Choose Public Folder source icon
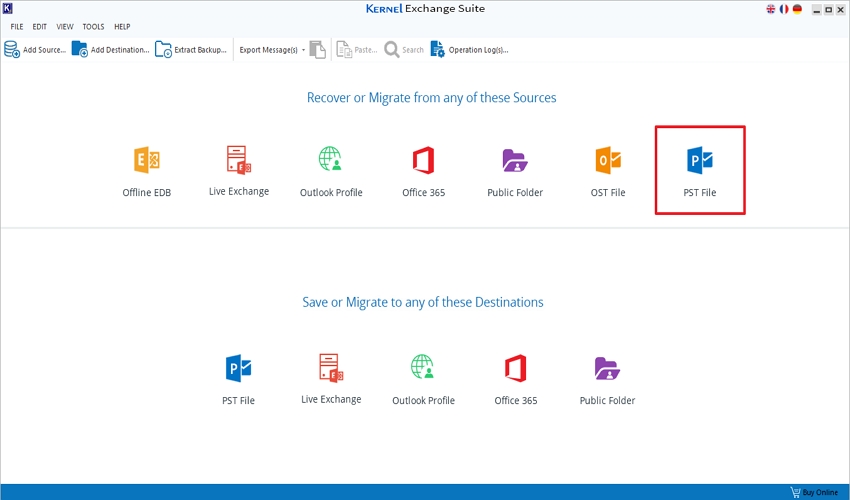 tap(515, 160)
